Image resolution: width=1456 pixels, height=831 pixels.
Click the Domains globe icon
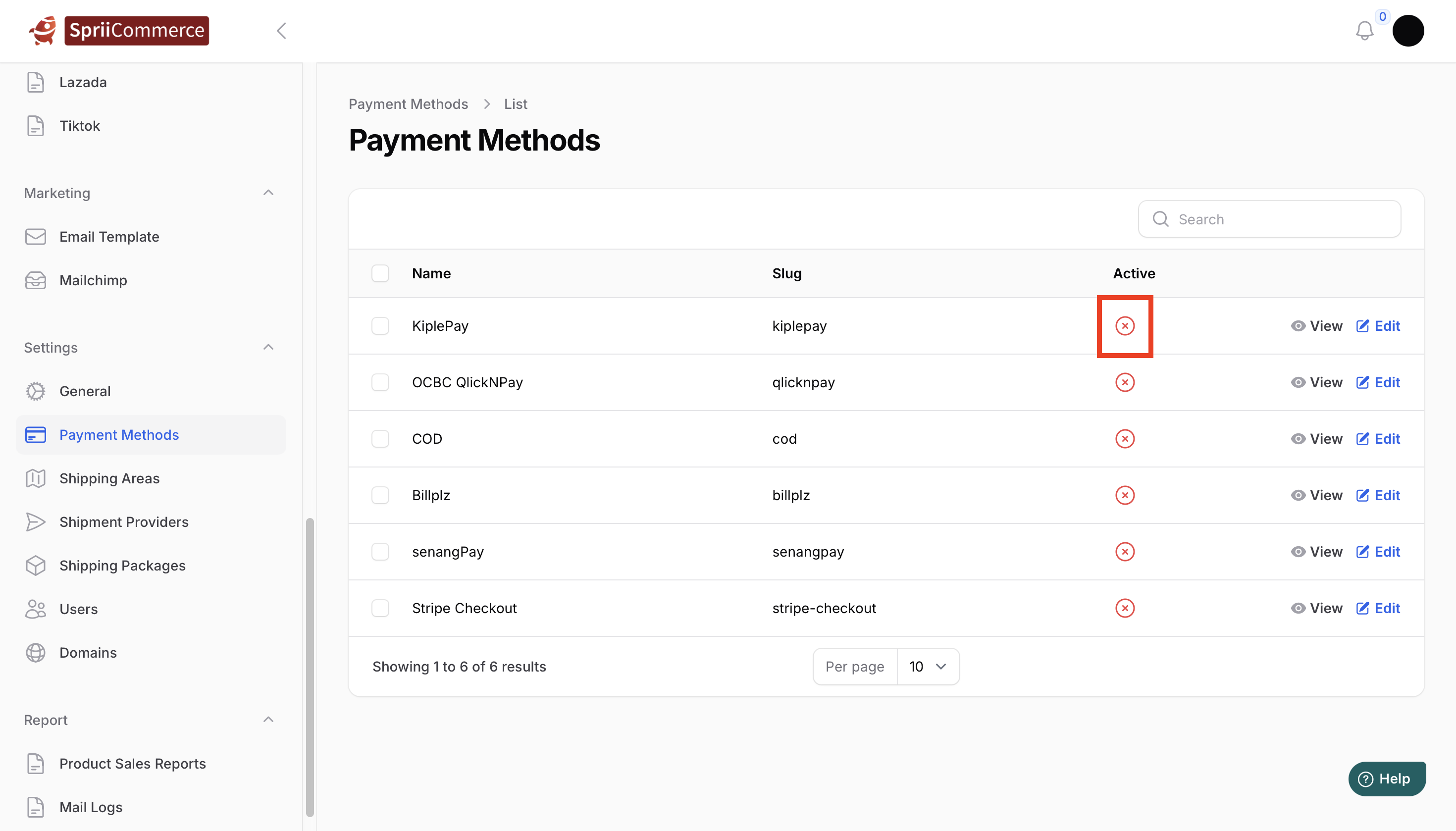coord(35,652)
